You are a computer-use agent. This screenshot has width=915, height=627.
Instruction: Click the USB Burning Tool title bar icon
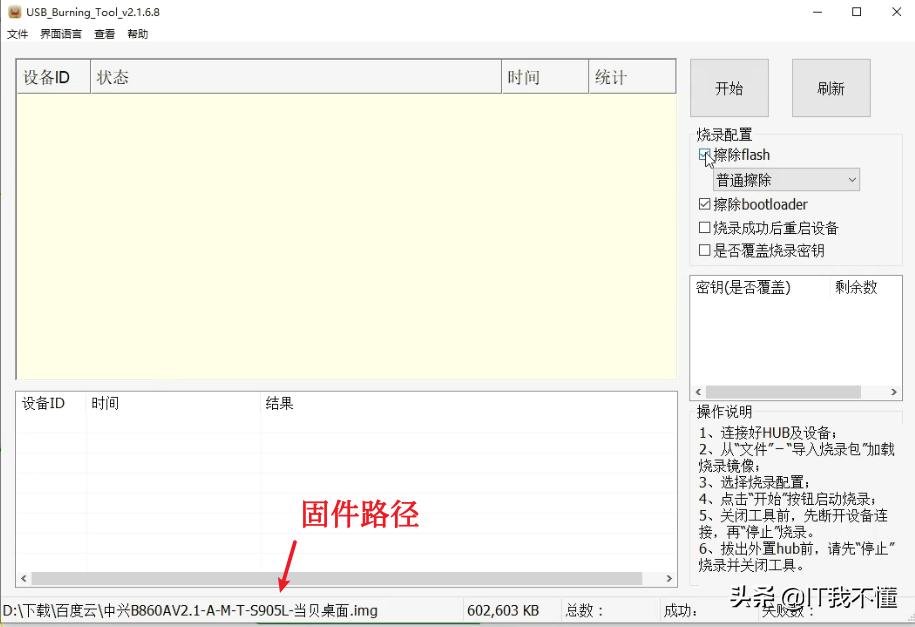[x=13, y=11]
